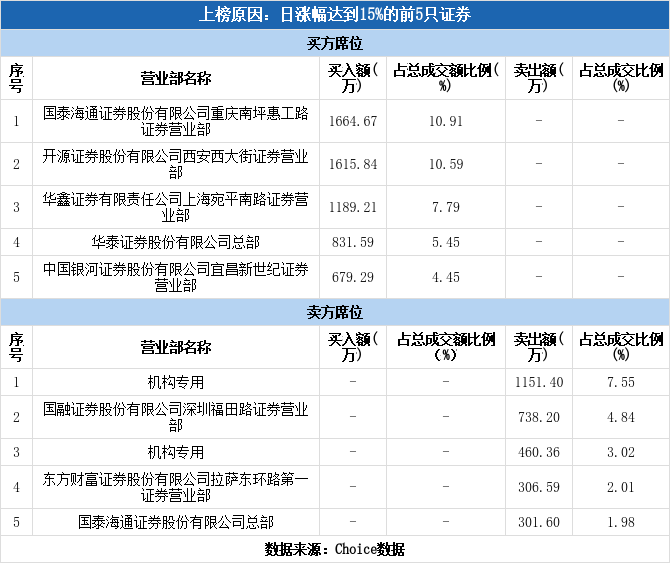Select sell amount 301.60
This screenshot has width=670, height=563.
(x=539, y=522)
